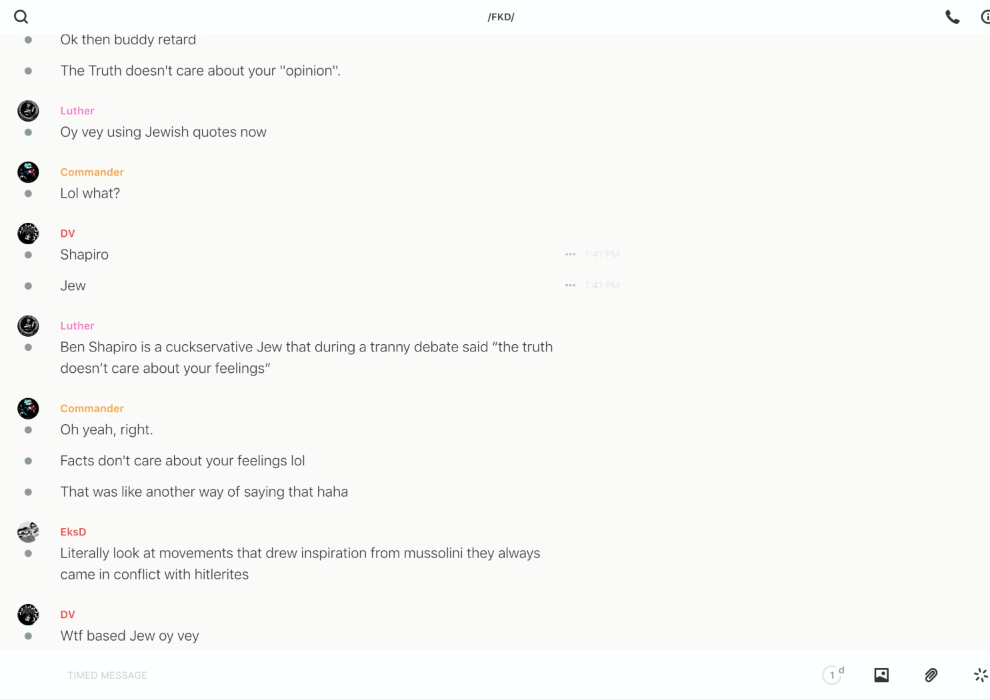The height and width of the screenshot is (700, 990).
Task: Click the EksD profile avatar
Action: click(28, 532)
